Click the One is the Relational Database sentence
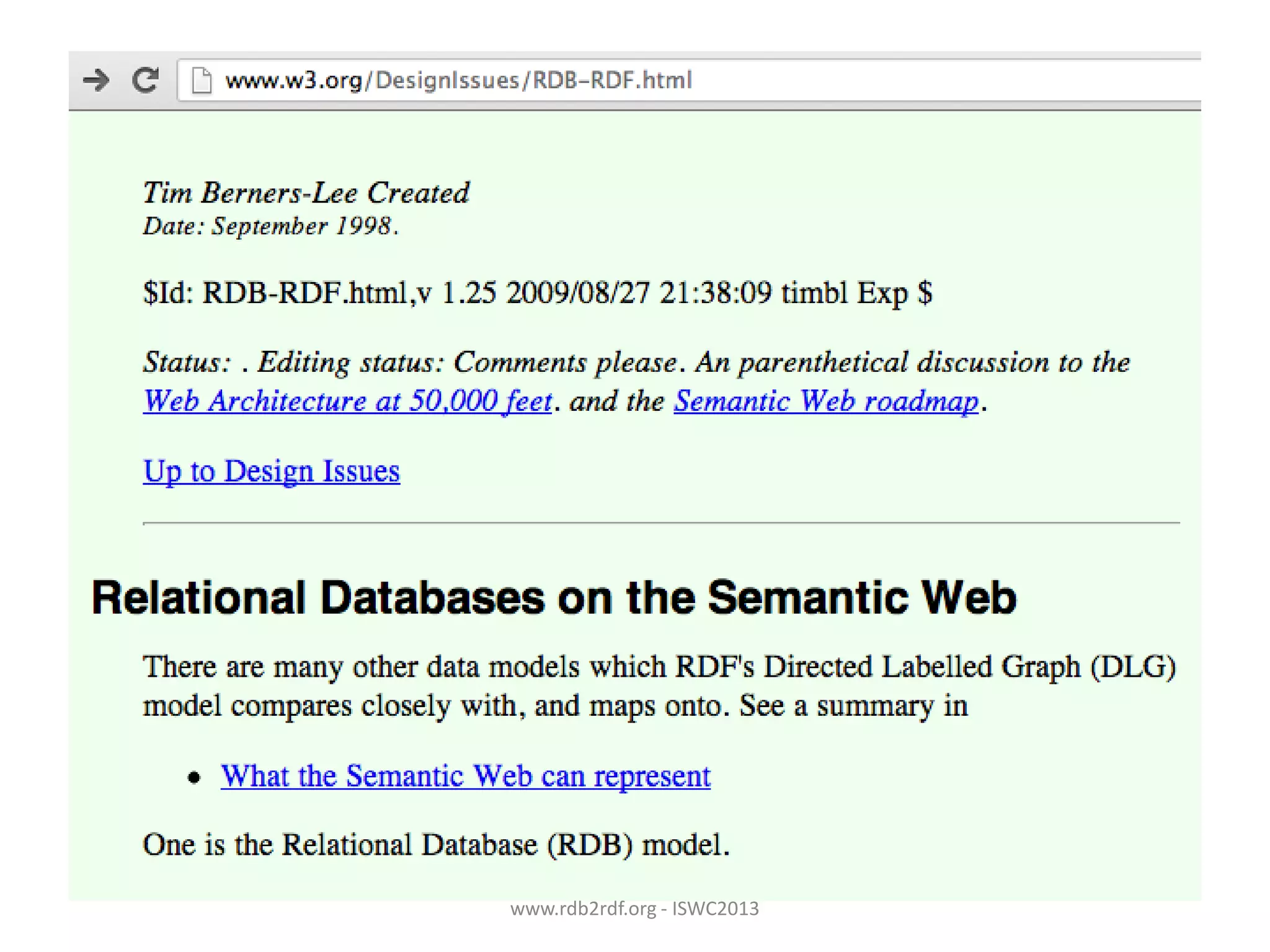1270x952 pixels. coord(436,845)
